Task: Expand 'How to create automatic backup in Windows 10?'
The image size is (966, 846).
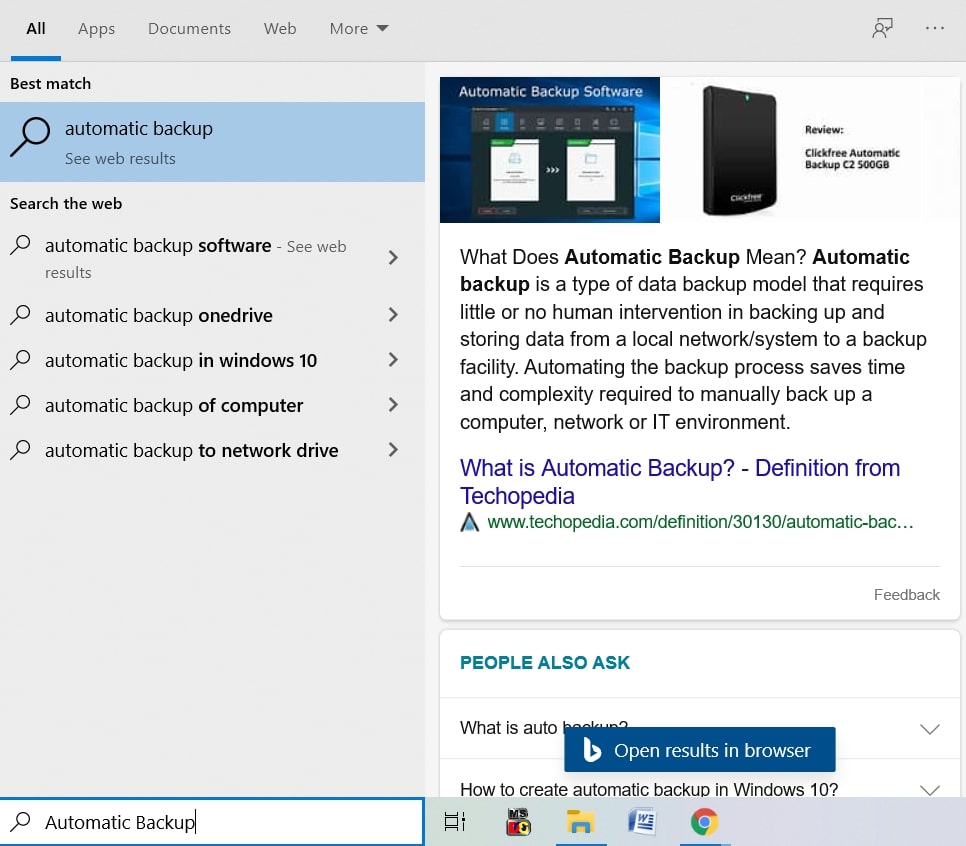Action: pyautogui.click(x=930, y=790)
